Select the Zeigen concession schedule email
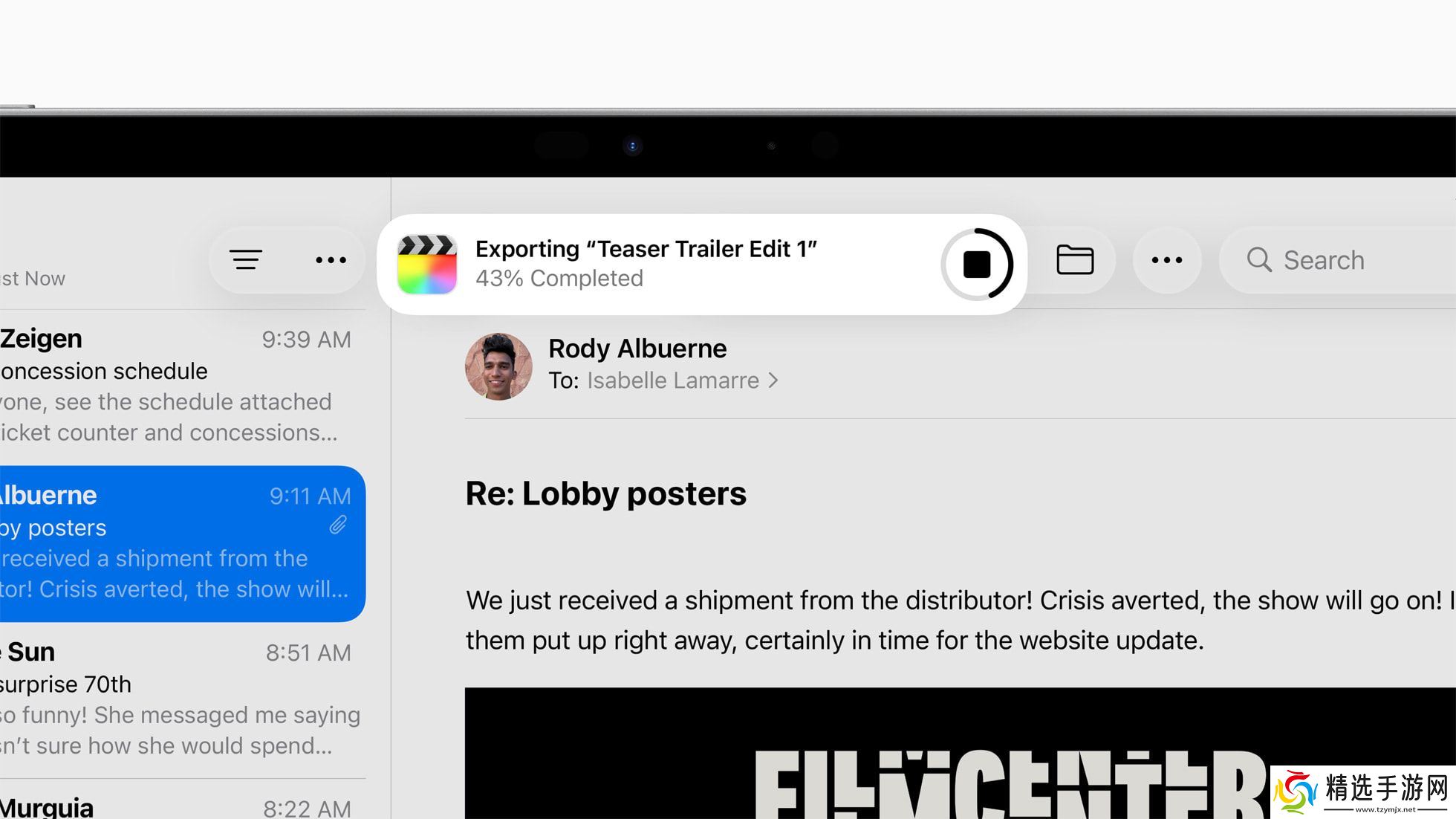 [183, 386]
